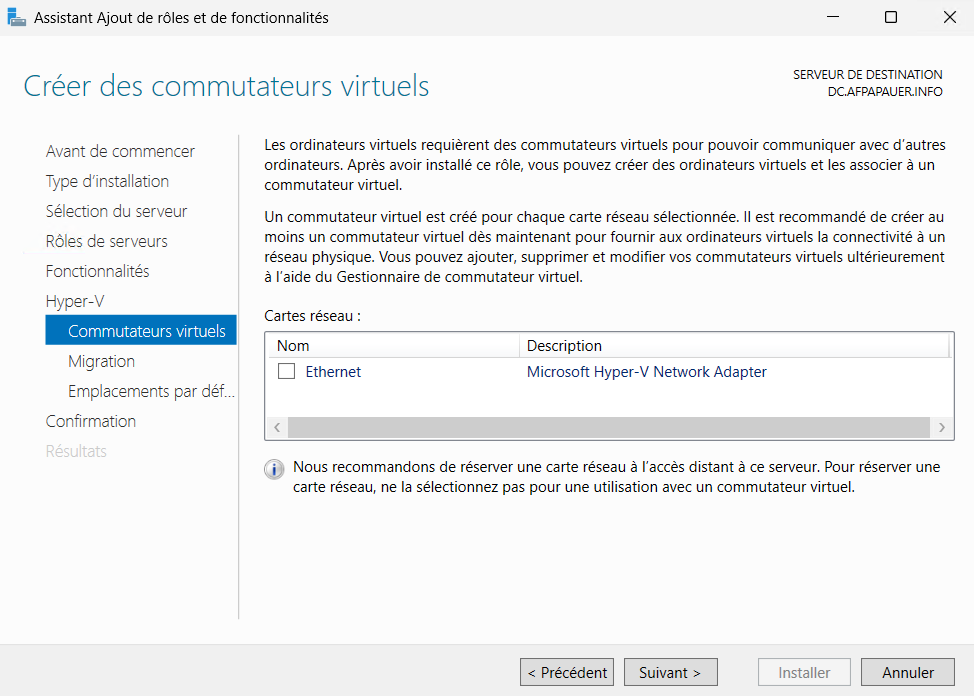The image size is (974, 696).
Task: Open the Emplacements par défaut step
Action: tap(151, 391)
